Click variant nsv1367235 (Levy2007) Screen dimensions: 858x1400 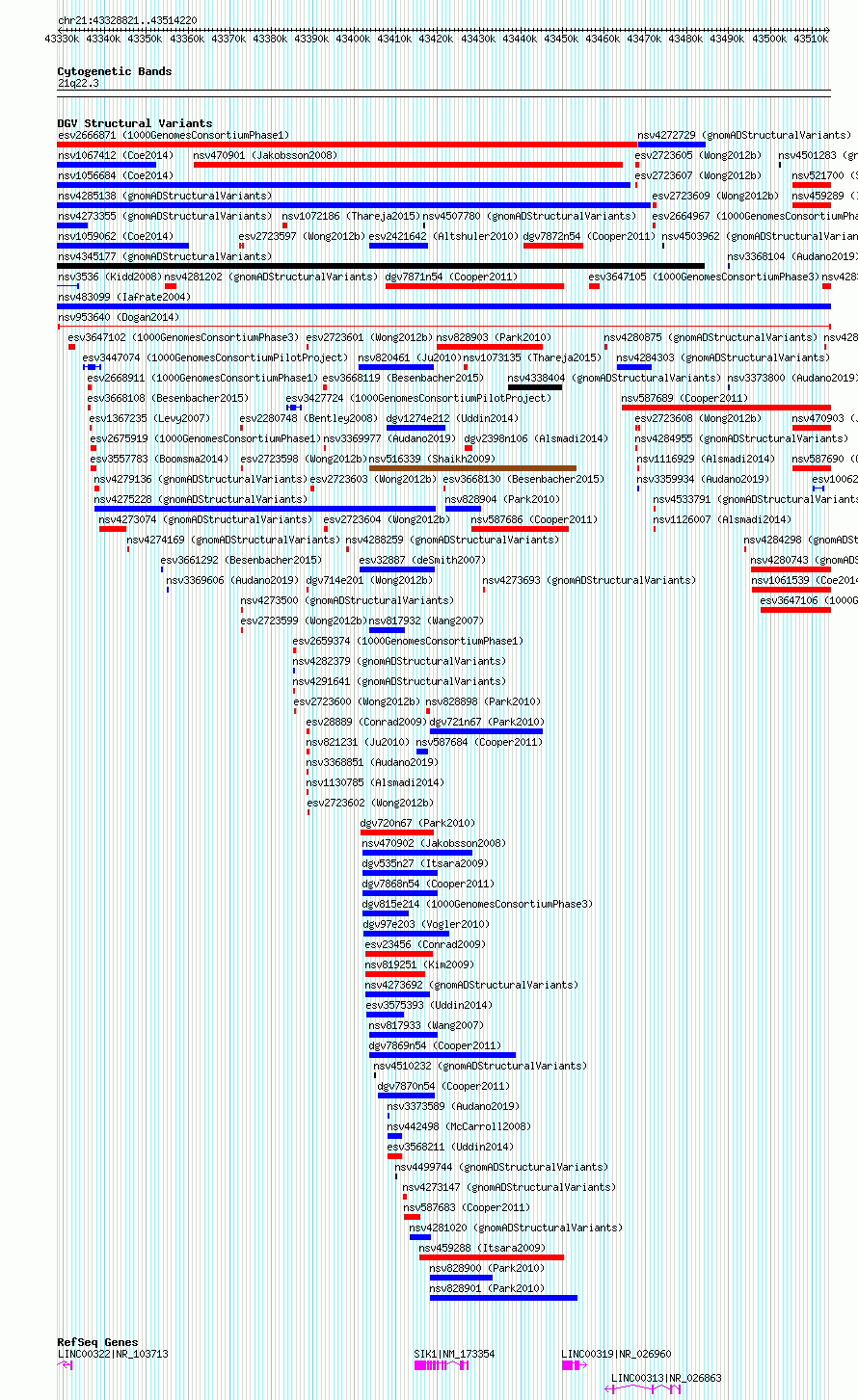(x=149, y=418)
